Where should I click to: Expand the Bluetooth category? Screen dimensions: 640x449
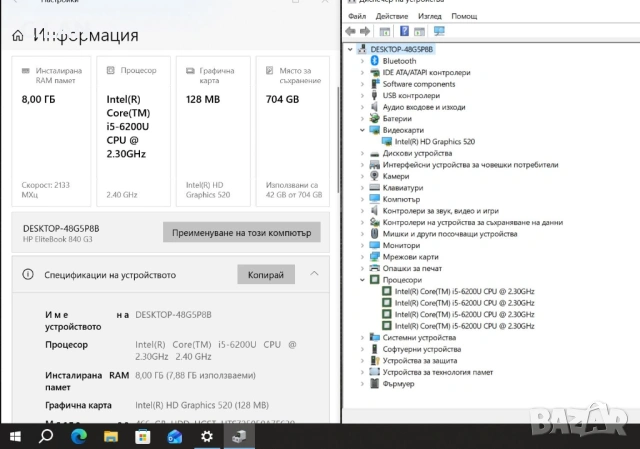(x=362, y=61)
